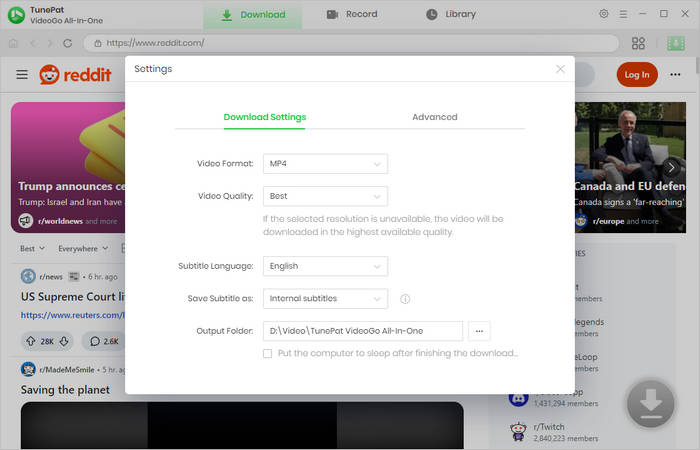Downvote the r/news post
The image size is (700, 450).
(64, 341)
